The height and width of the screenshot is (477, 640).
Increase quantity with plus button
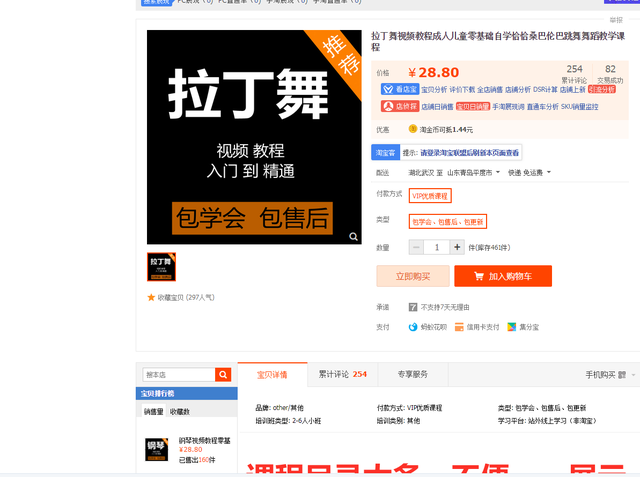point(457,247)
